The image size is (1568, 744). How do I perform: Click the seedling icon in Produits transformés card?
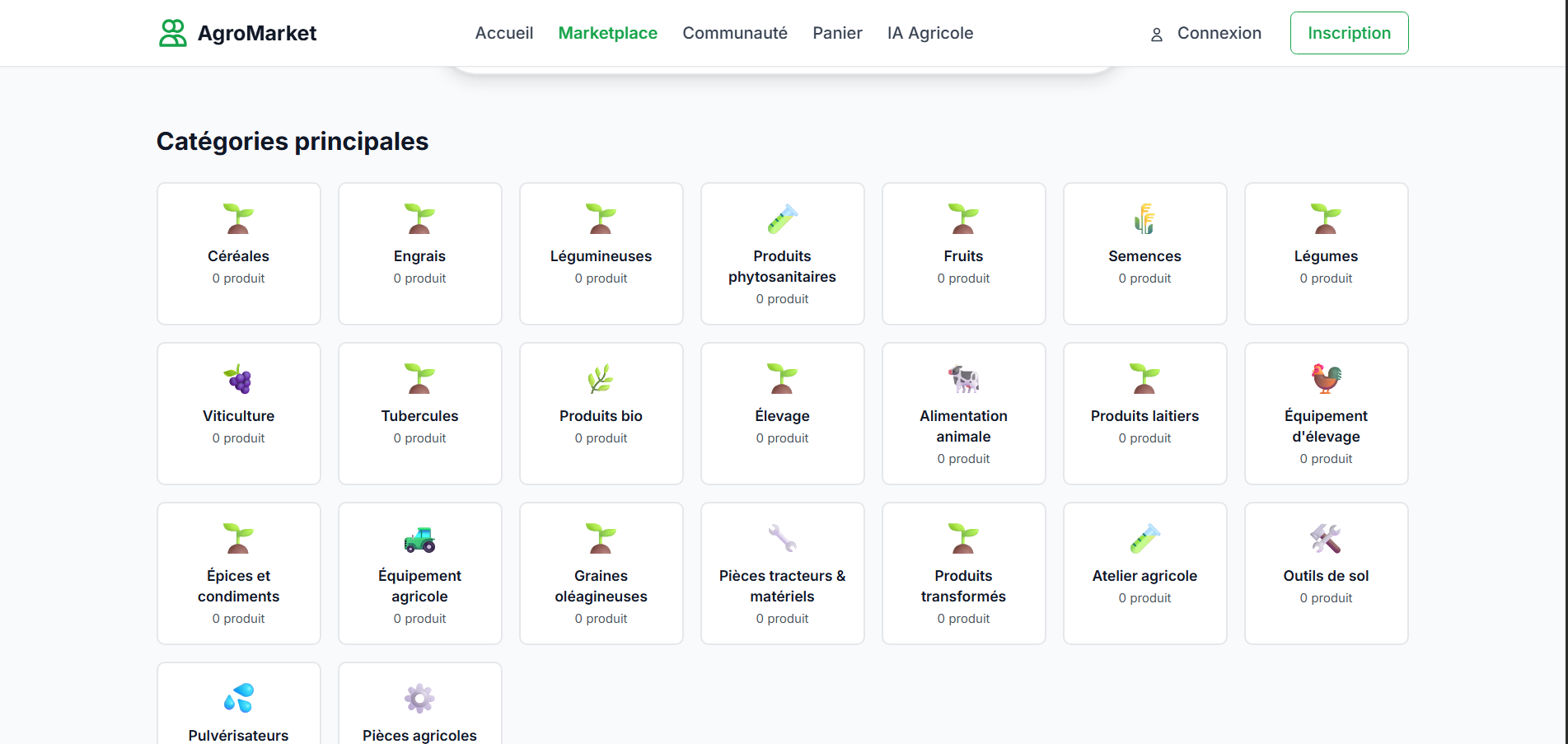[964, 539]
